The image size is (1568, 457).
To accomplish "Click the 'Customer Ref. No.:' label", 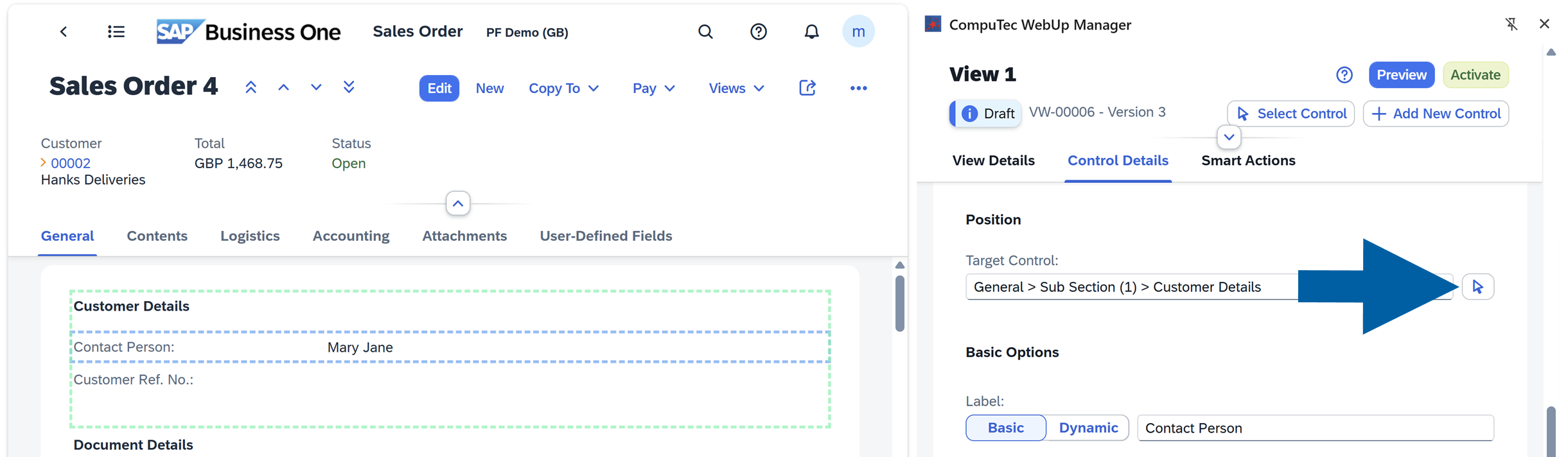I will click(x=133, y=379).
